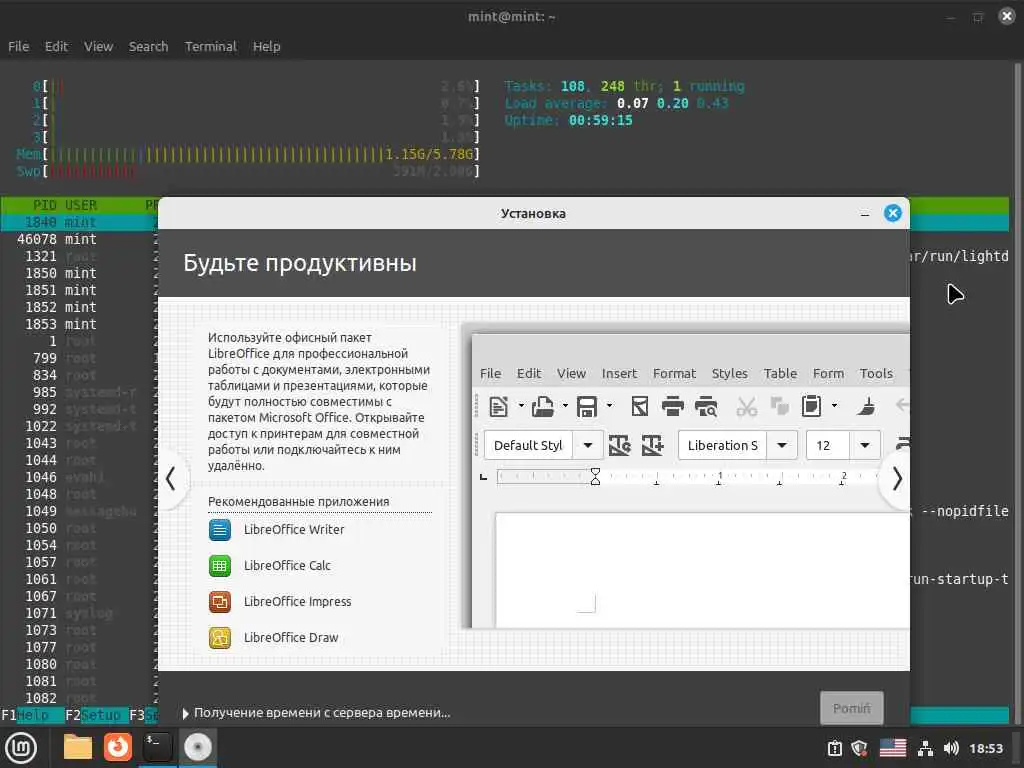Open the Format menu in LibreOffice preview
The image size is (1024, 768).
[674, 374]
